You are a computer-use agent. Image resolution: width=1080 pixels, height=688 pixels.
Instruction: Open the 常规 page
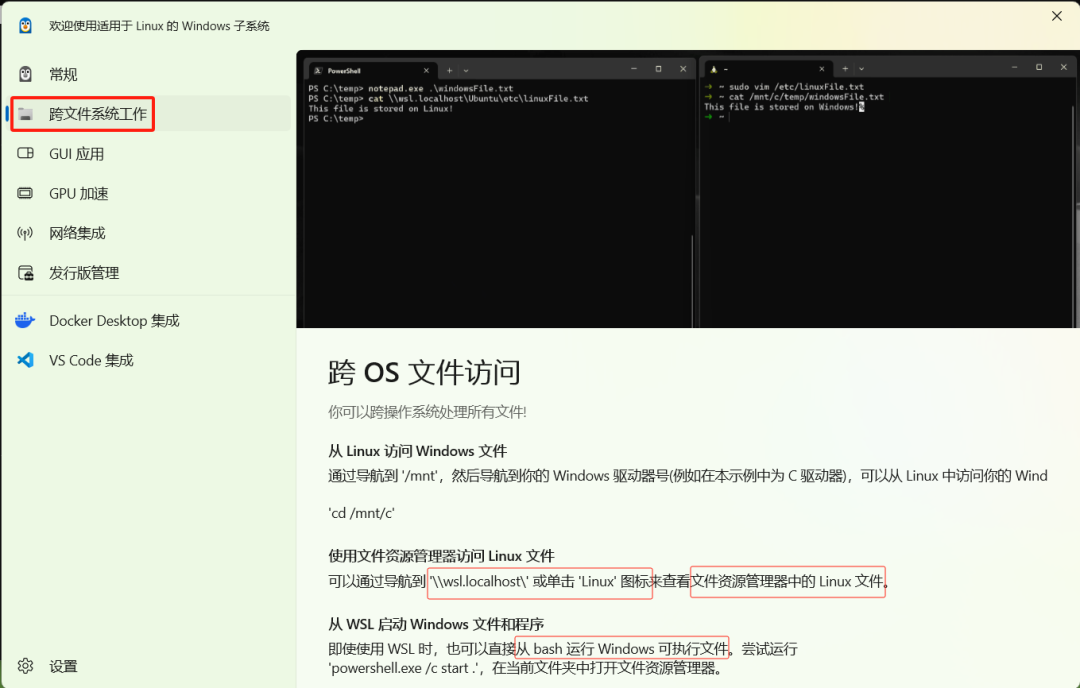pyautogui.click(x=149, y=74)
